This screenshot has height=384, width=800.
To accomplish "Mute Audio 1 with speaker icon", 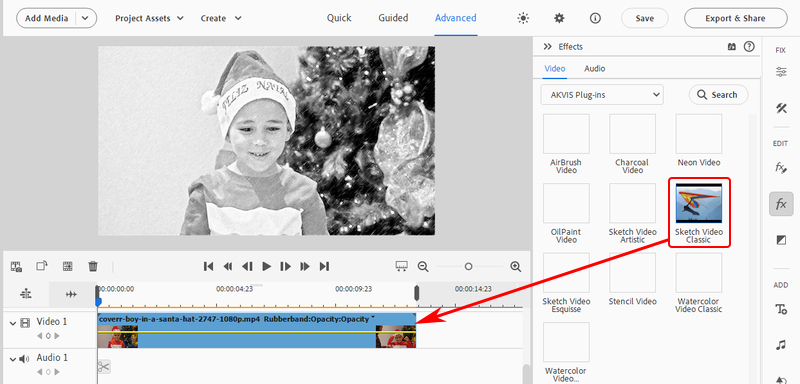I will click(24, 359).
